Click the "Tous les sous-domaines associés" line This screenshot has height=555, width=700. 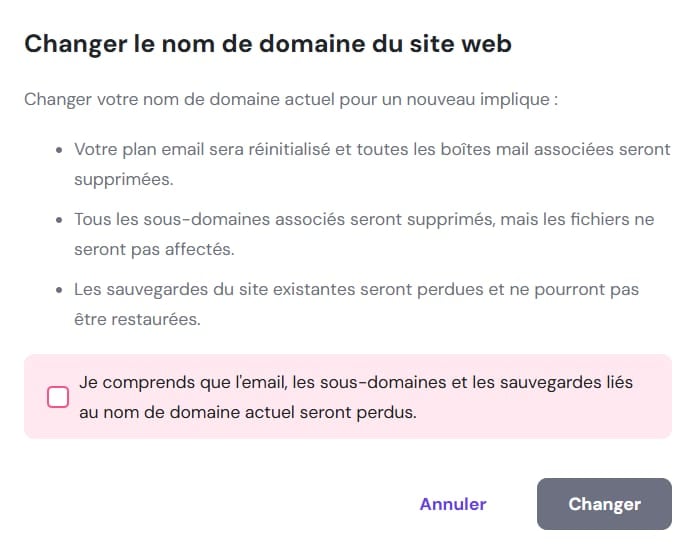363,219
